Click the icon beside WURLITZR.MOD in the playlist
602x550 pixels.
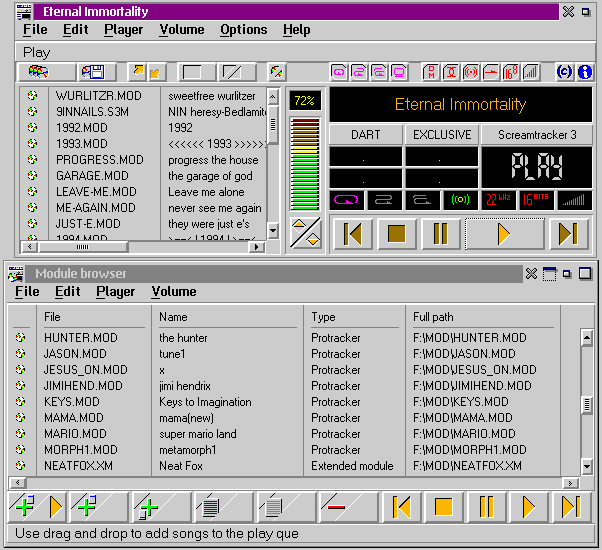point(33,95)
